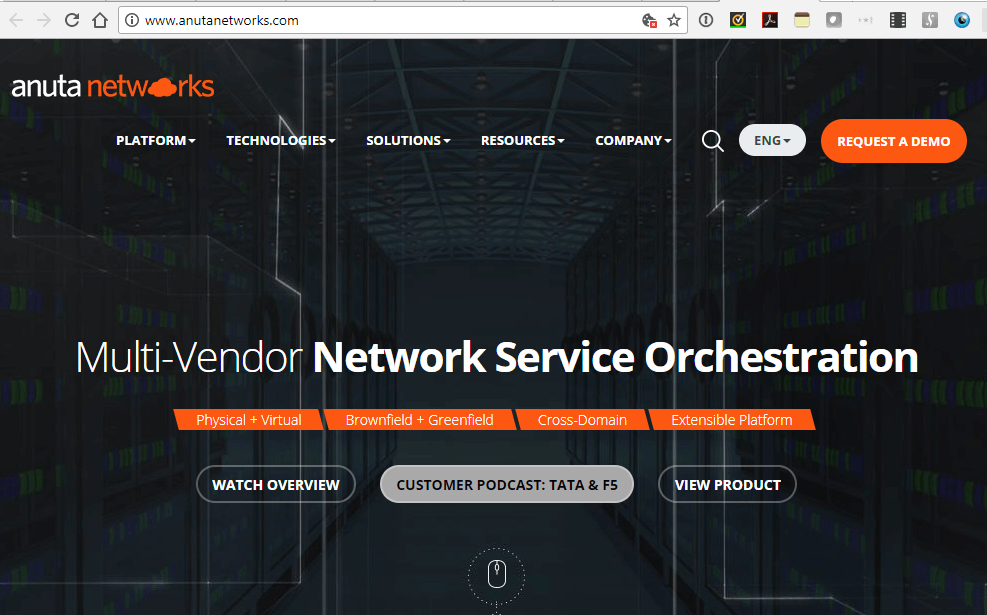Click the blue eye extension icon
Viewport: 987px width, 615px height.
pyautogui.click(x=962, y=19)
